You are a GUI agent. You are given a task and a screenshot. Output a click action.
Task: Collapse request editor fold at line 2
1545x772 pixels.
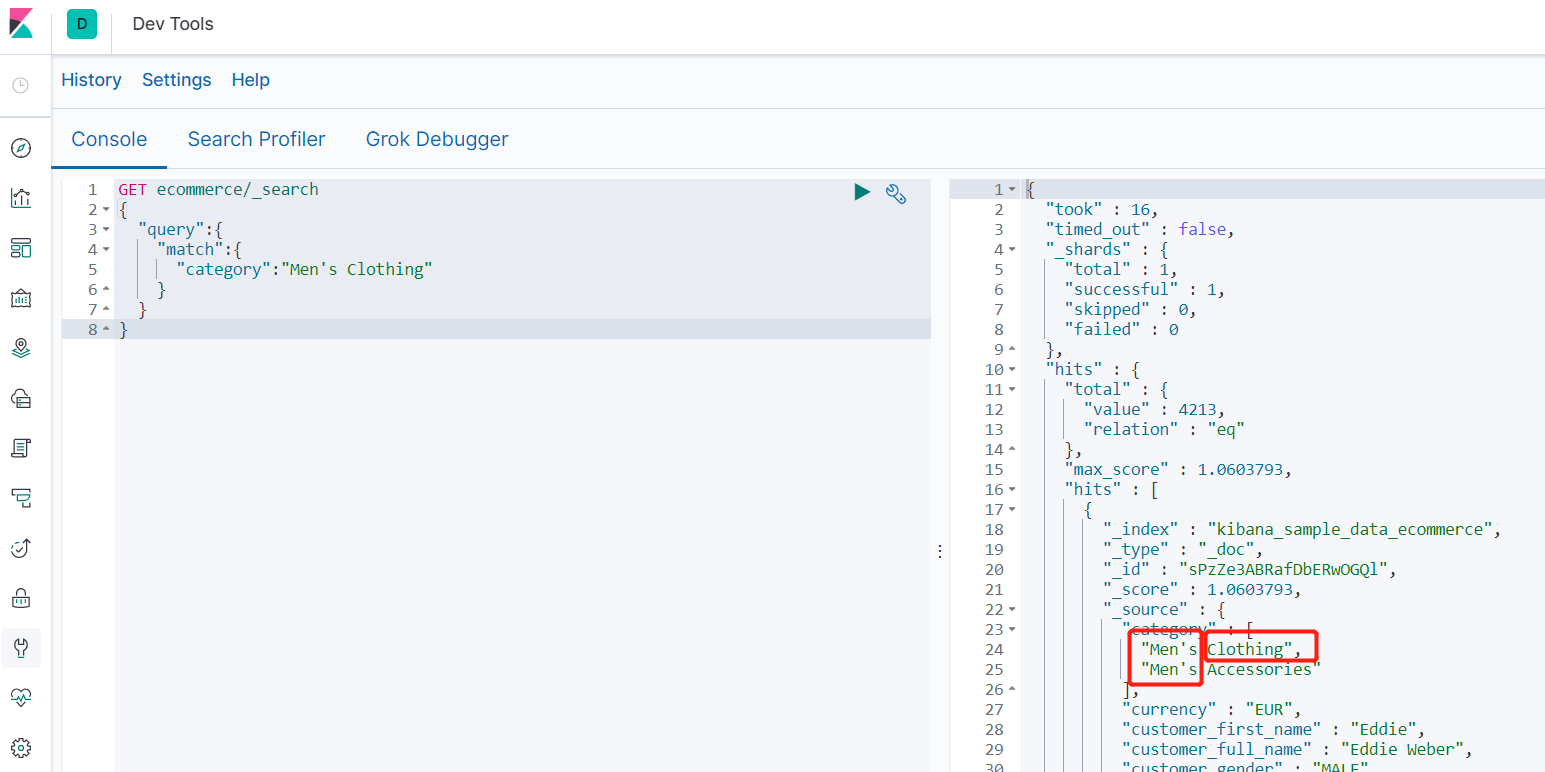point(106,210)
